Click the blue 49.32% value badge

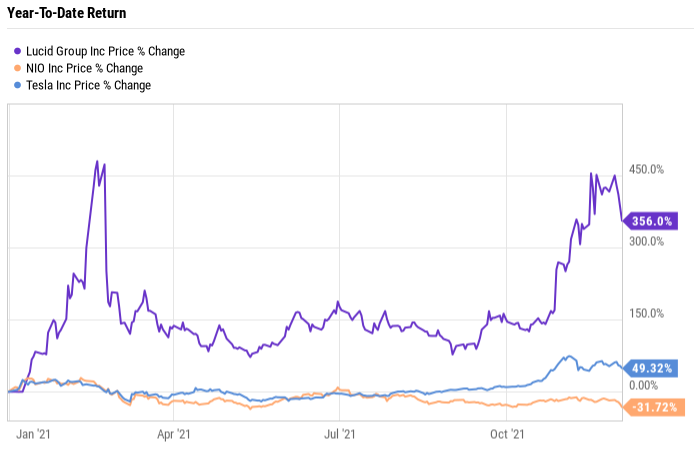point(653,368)
